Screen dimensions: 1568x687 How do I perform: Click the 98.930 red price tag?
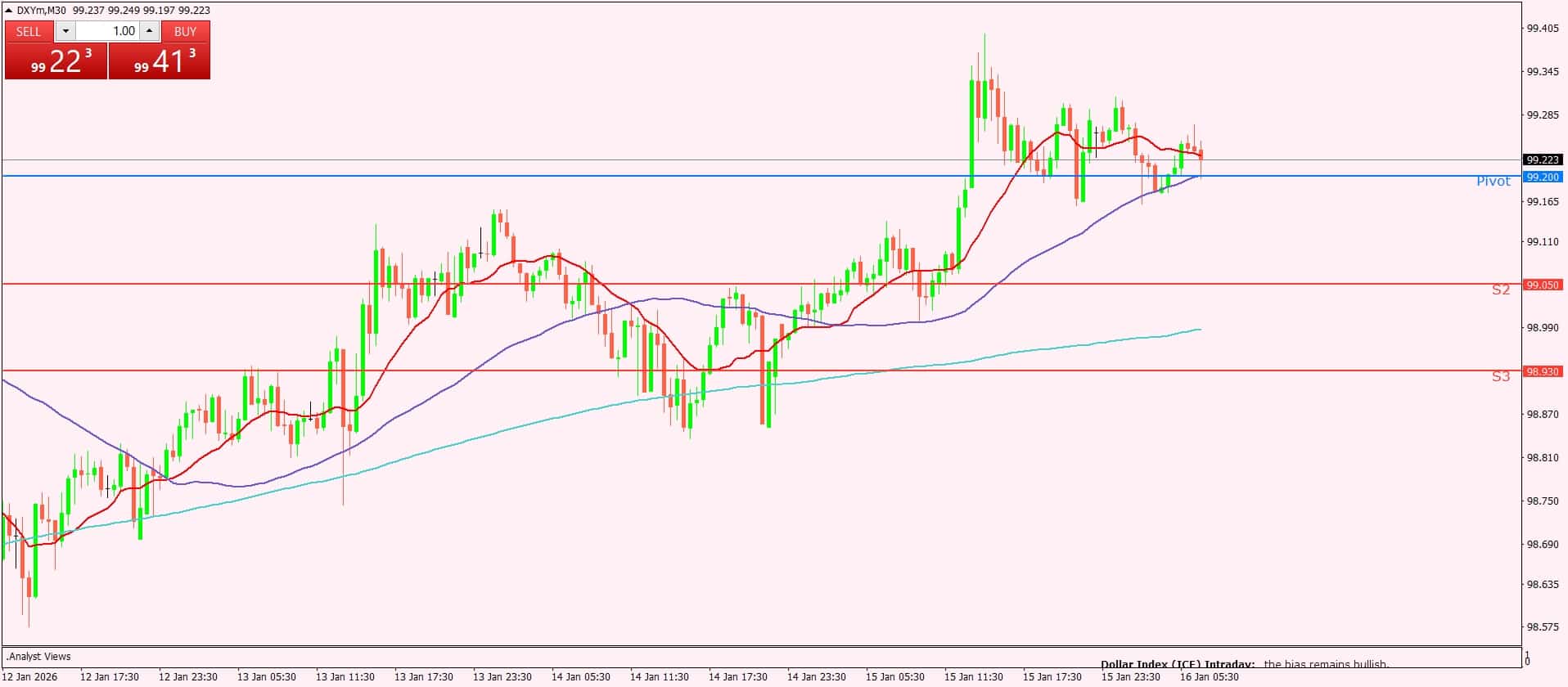(x=1543, y=371)
